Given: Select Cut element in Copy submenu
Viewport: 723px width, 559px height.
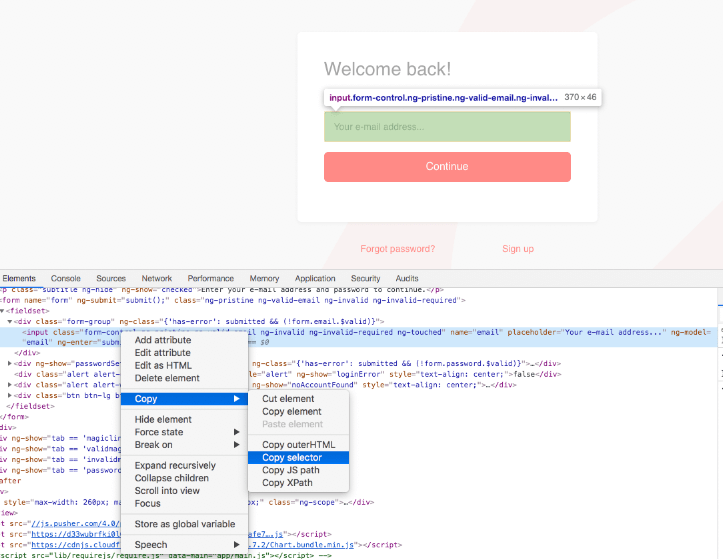Looking at the screenshot, I should coord(298,399).
